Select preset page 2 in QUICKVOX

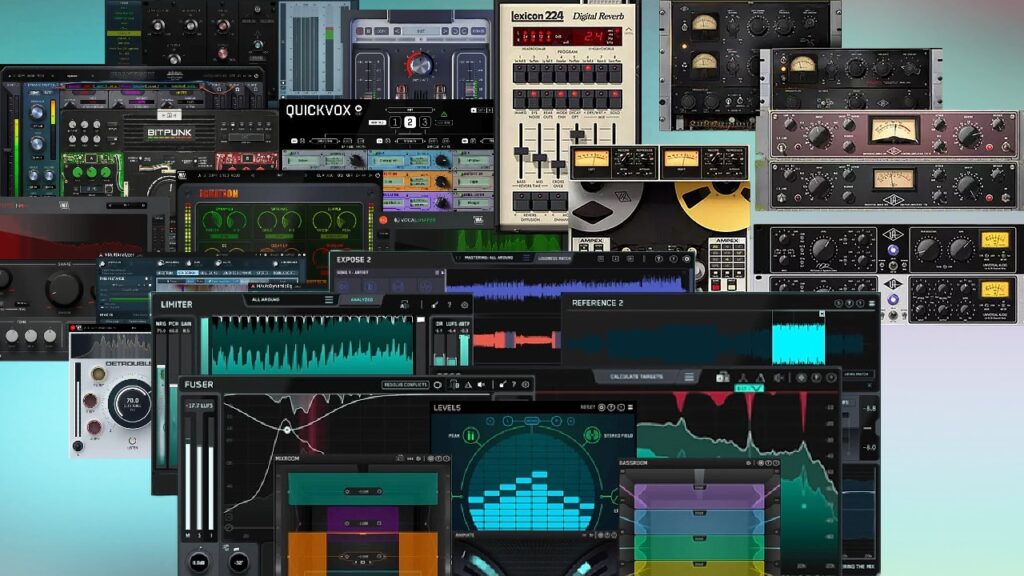coord(409,122)
